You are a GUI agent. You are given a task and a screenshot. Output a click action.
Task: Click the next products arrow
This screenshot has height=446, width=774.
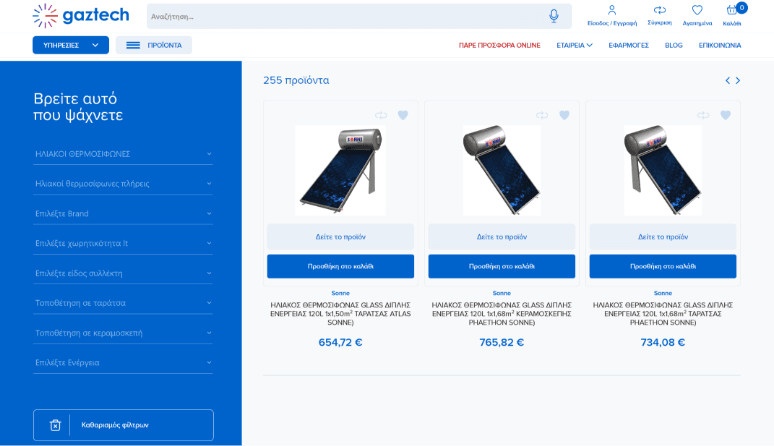pos(738,80)
